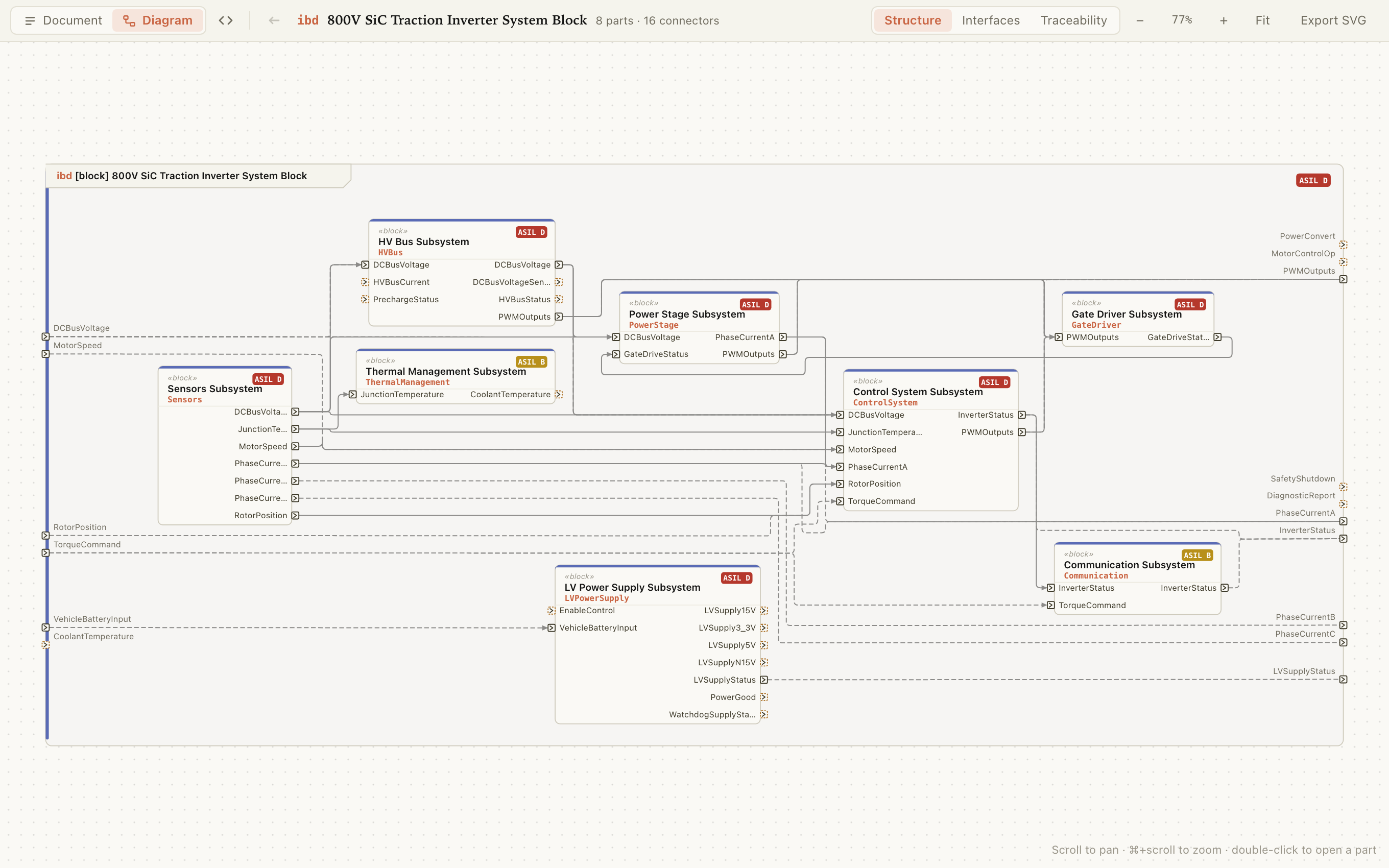Click the Control System Subsystem title

click(x=917, y=392)
